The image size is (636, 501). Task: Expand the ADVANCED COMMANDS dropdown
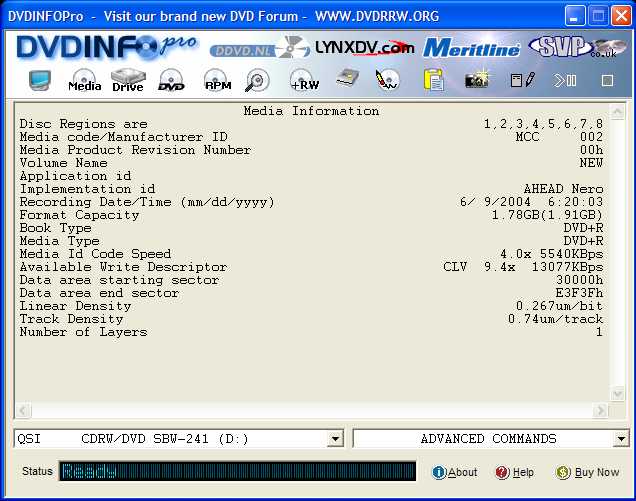621,439
